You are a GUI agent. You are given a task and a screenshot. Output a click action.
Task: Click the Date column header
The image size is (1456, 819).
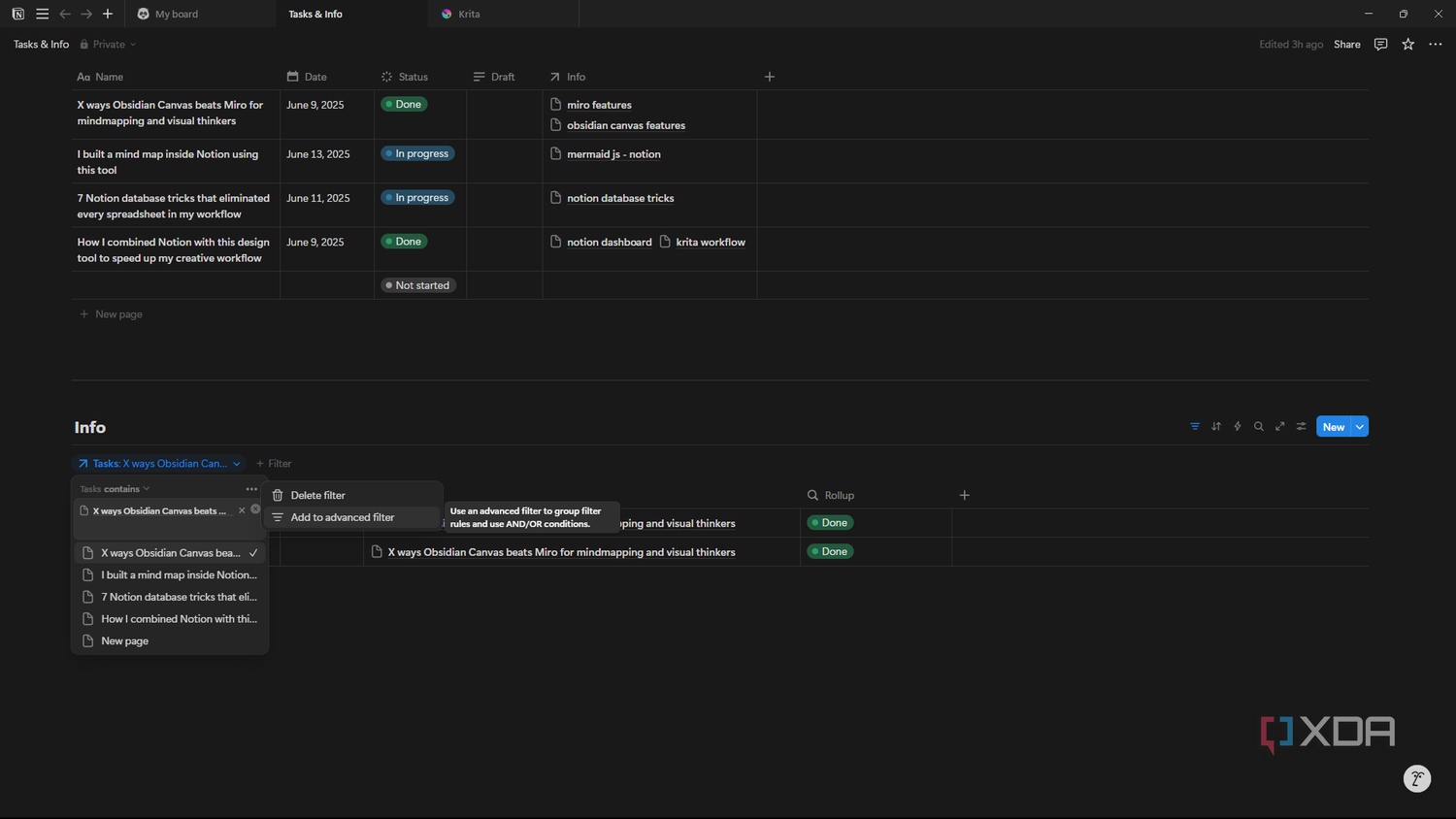(x=327, y=77)
